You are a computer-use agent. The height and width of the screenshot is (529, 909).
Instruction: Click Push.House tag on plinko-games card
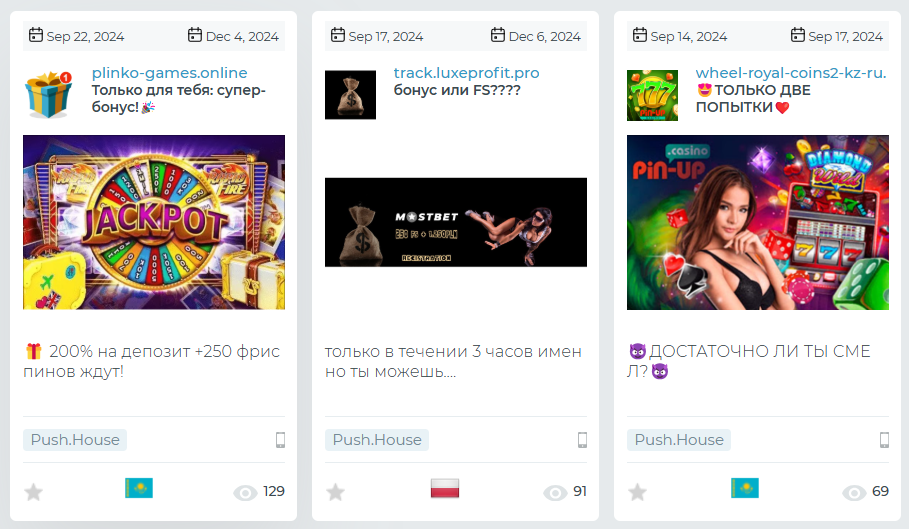[75, 440]
